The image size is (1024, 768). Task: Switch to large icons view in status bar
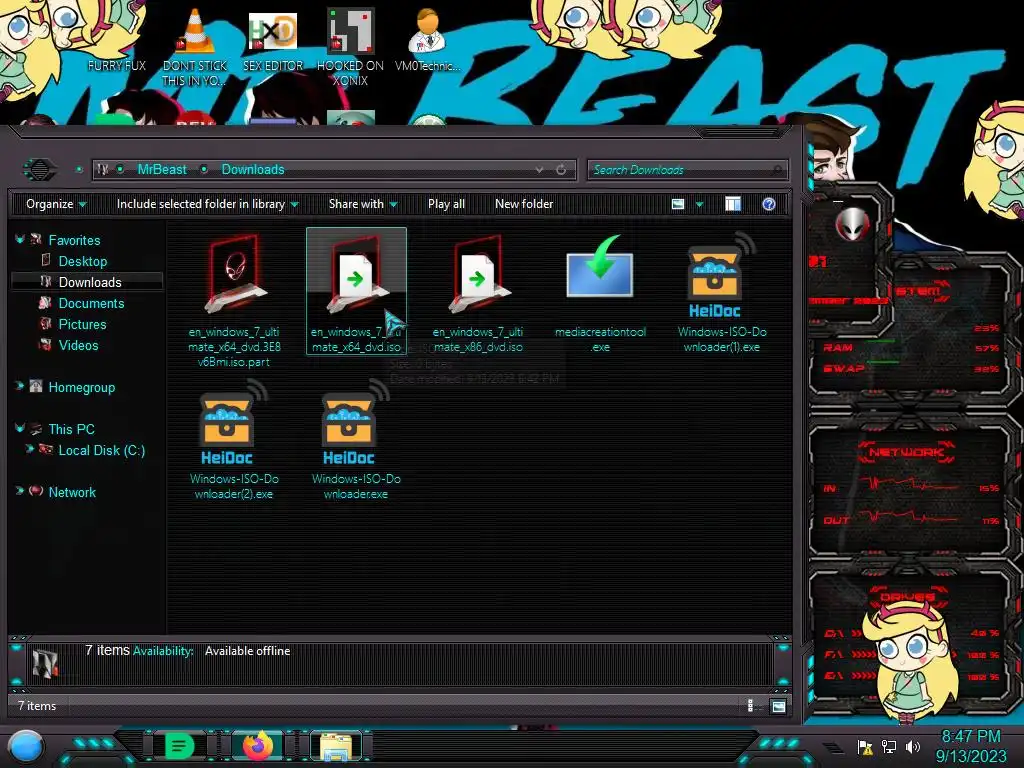778,706
